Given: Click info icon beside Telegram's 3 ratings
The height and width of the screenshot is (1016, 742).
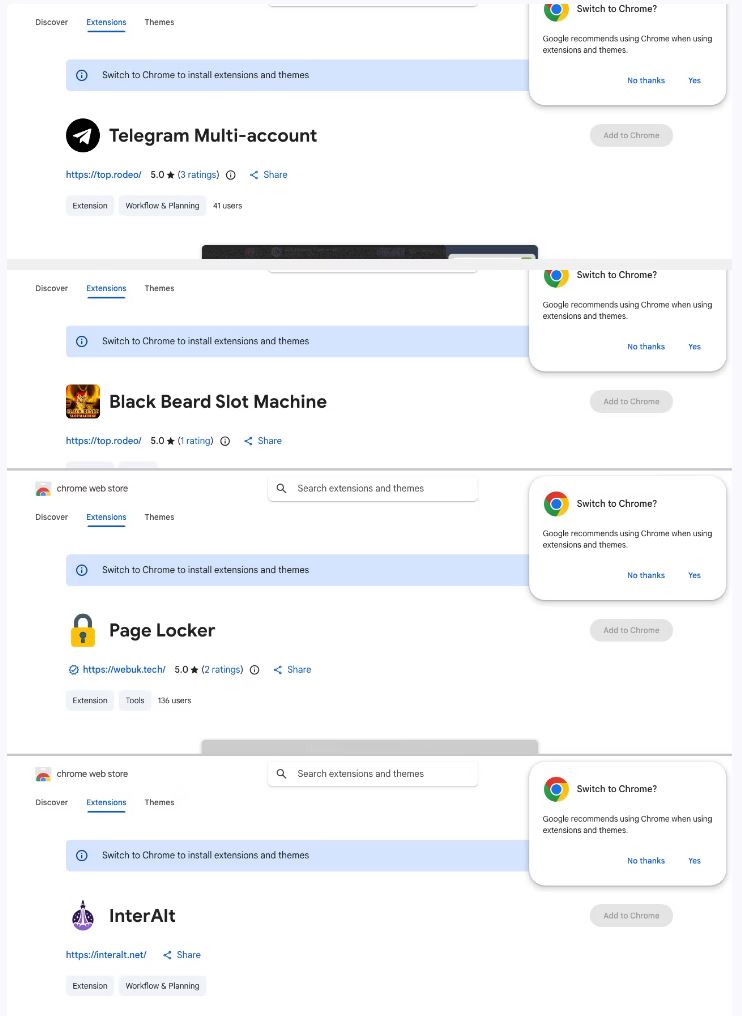Looking at the screenshot, I should [x=231, y=175].
